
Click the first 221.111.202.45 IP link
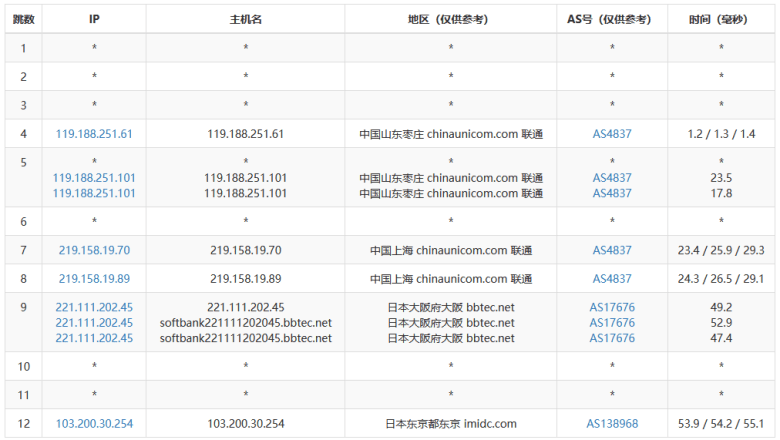pyautogui.click(x=94, y=307)
